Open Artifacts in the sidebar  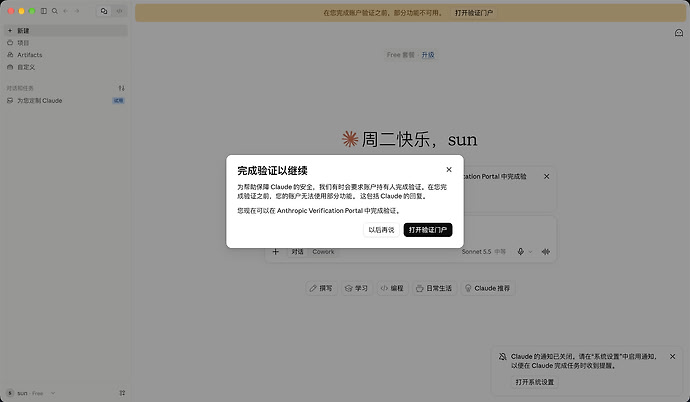click(66, 55)
